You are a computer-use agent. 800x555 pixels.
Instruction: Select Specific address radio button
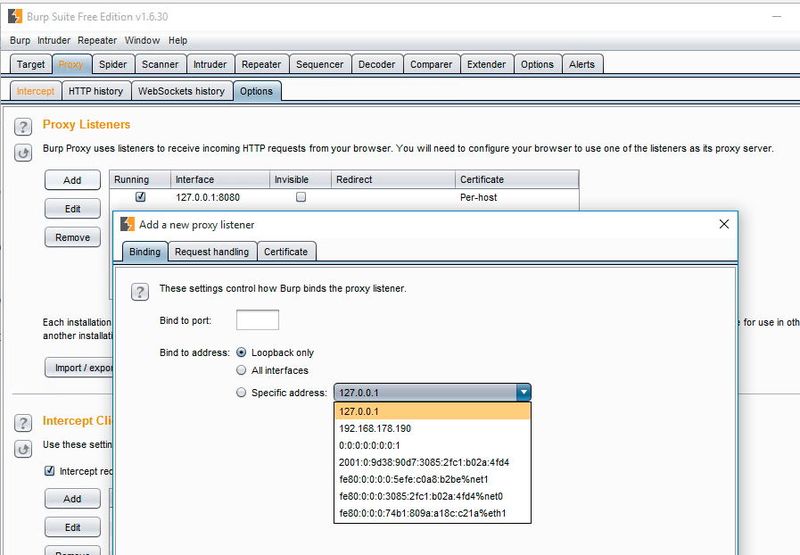point(241,392)
